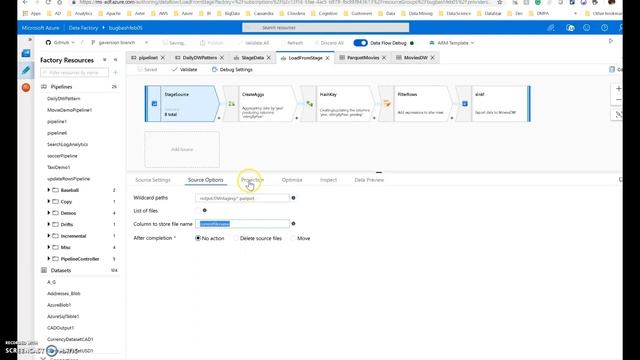This screenshot has width=640, height=360.
Task: Click the Publish button
Action: point(211,43)
